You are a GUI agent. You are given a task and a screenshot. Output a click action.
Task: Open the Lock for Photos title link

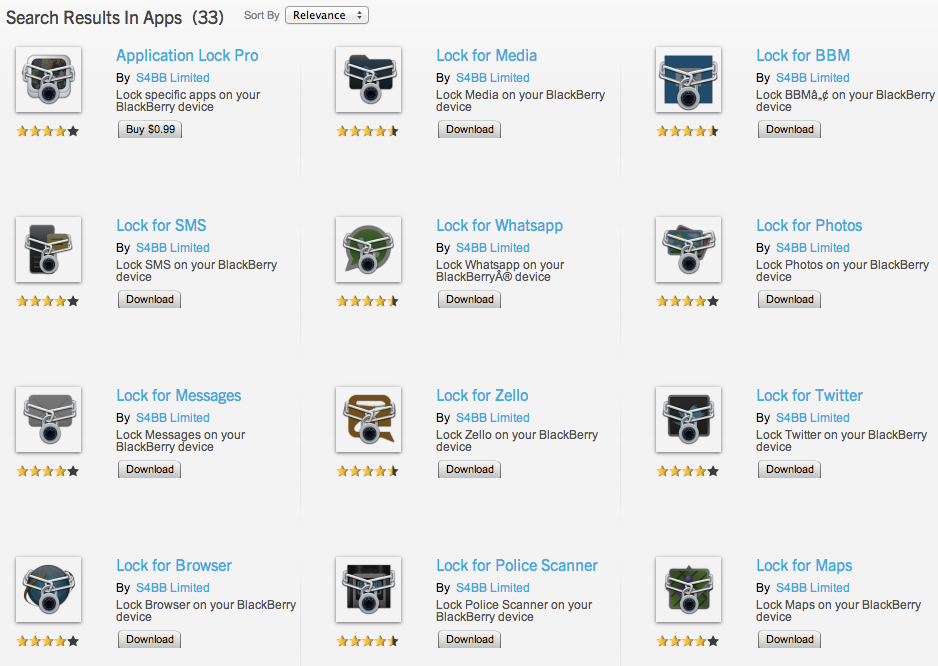[x=808, y=226]
